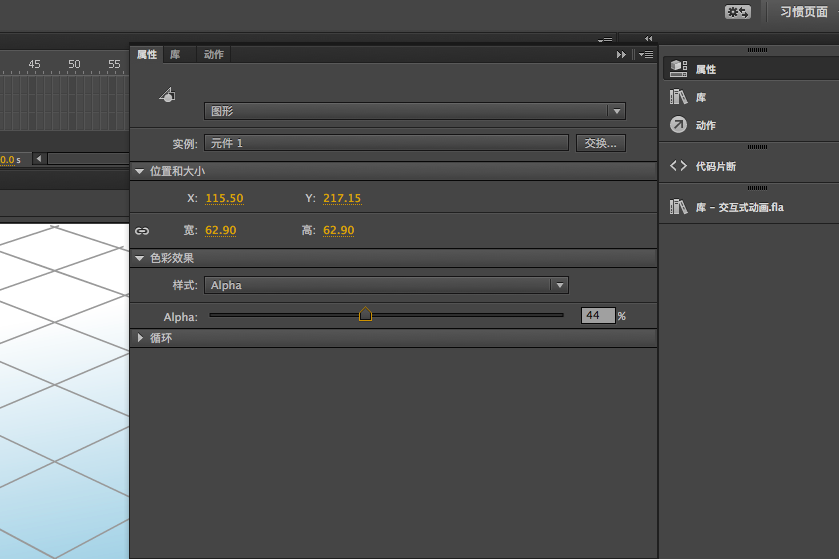This screenshot has height=559, width=839.
Task: Collapse the 位置和大小 section
Action: (x=140, y=171)
